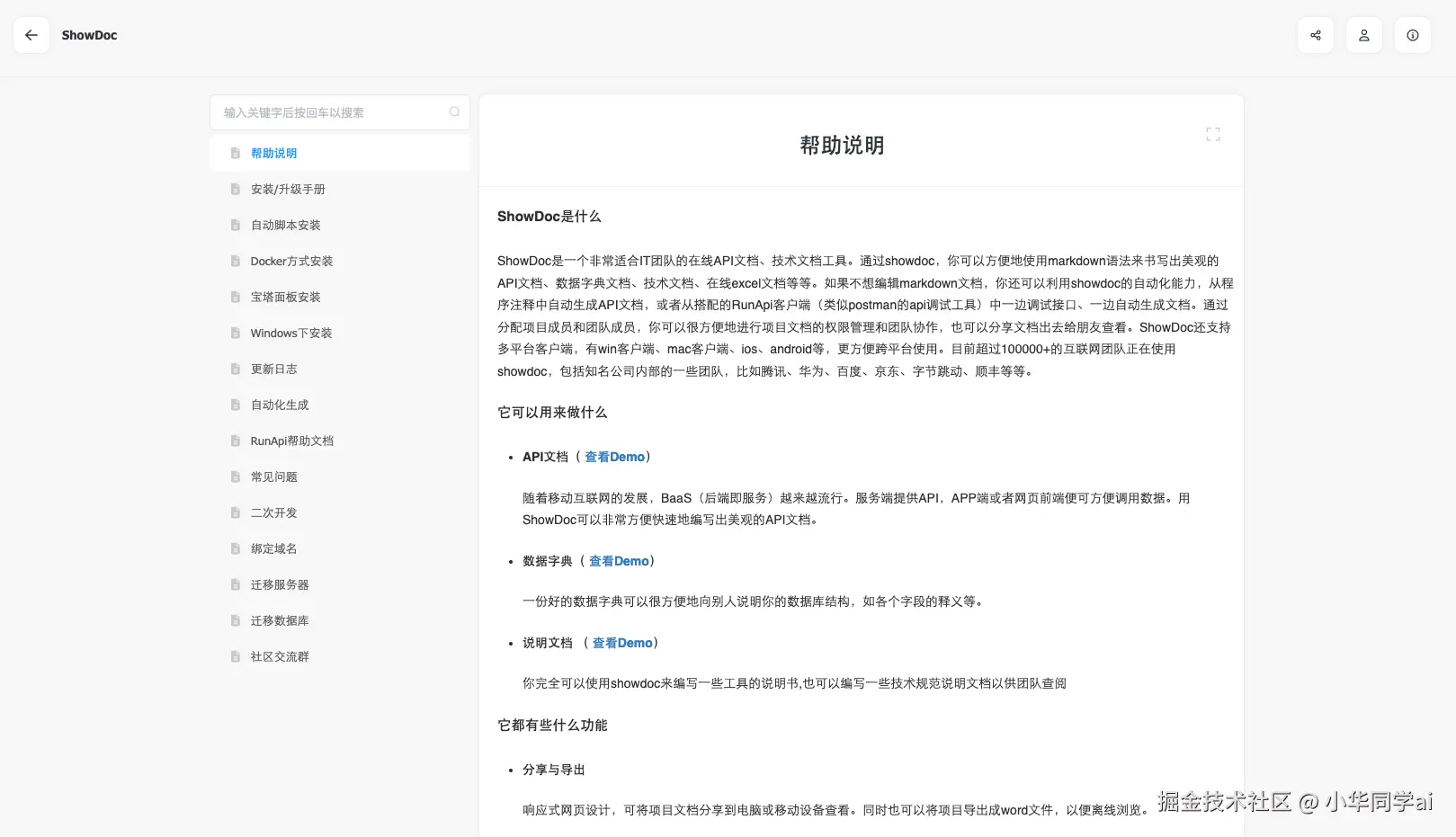Screen dimensions: 1456x837
Task: Click the document icon beside 宝塔面板安装
Action: (x=236, y=297)
